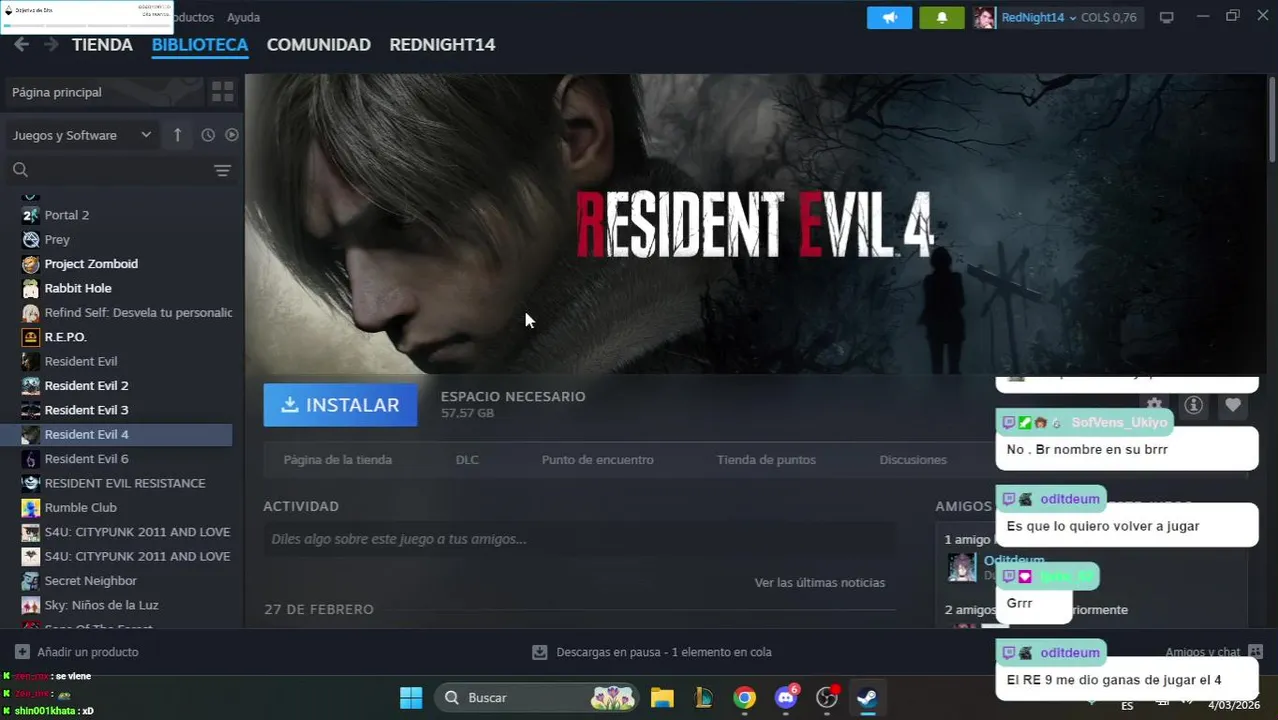Add Resident Evil 4 to favorites
Viewport: 1278px width, 720px height.
point(1233,405)
